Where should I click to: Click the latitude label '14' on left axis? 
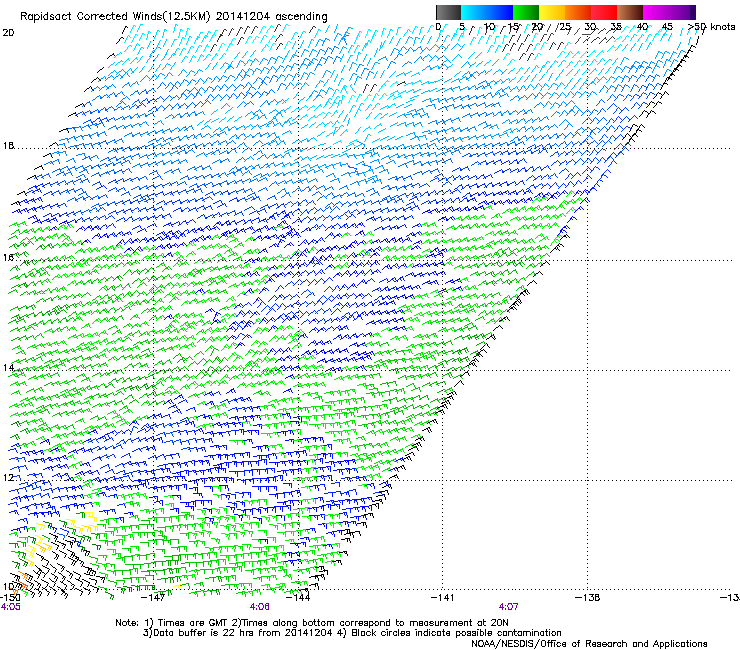click(8, 367)
